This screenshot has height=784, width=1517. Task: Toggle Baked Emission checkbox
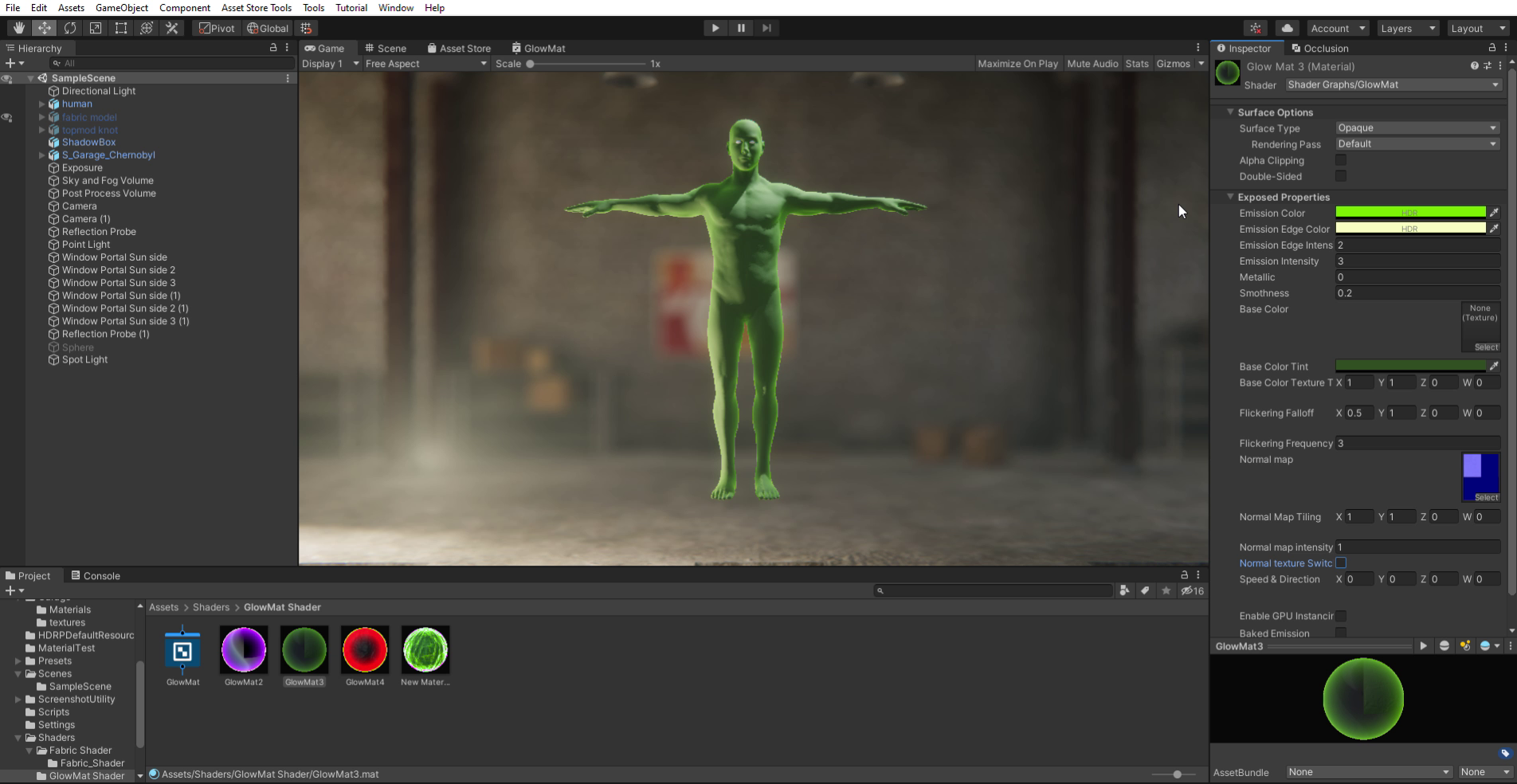[1341, 633]
